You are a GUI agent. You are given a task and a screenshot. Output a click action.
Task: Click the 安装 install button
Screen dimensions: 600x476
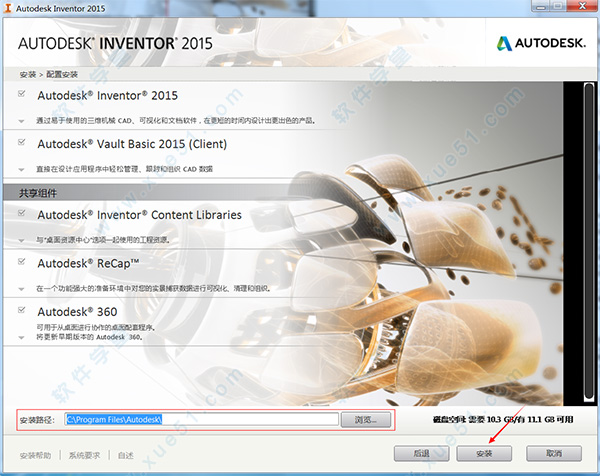pyautogui.click(x=484, y=453)
